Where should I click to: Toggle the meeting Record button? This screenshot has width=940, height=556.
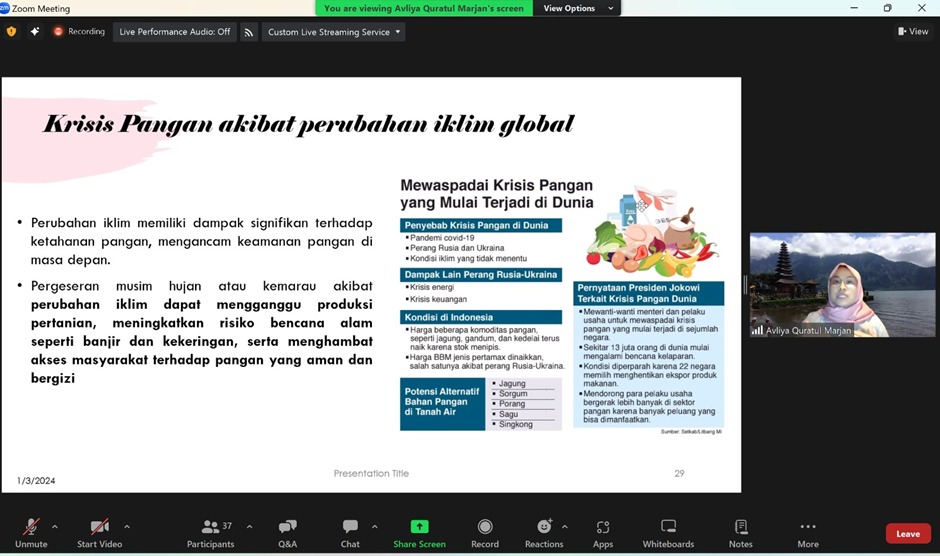(x=485, y=533)
